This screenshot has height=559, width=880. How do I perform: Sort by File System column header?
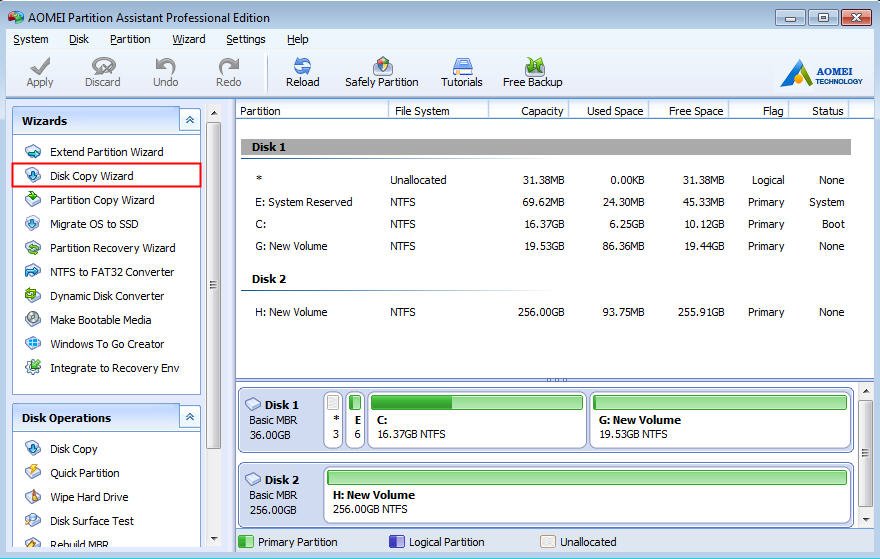438,111
